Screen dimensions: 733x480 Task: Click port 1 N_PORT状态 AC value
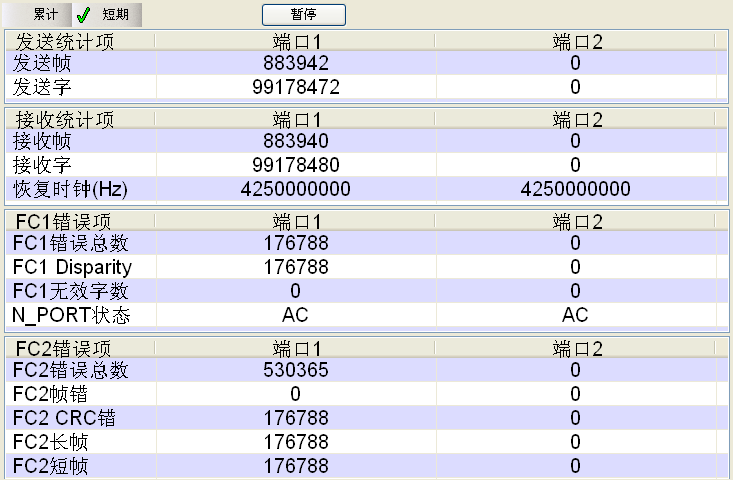(x=296, y=315)
